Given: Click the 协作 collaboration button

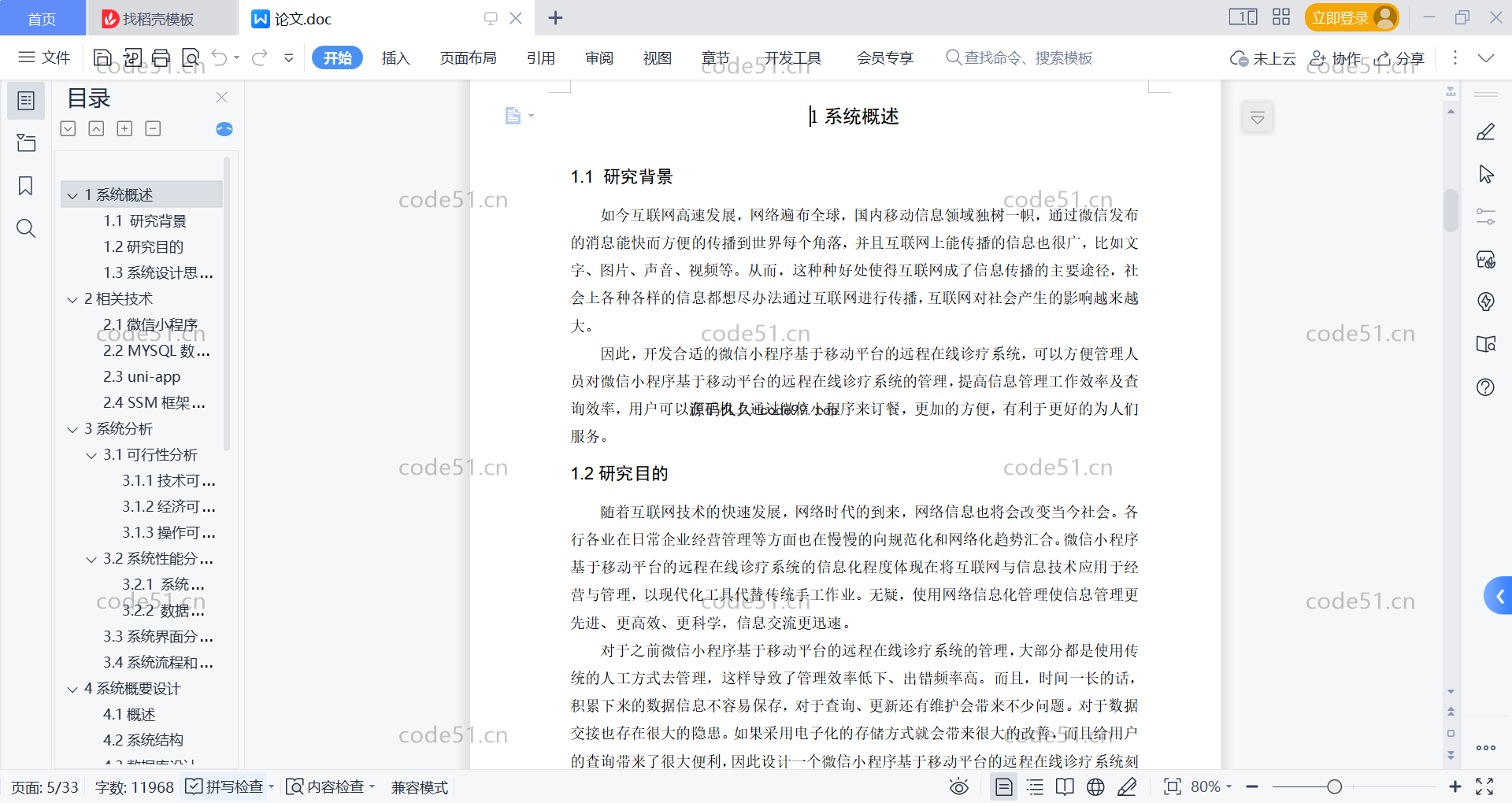Looking at the screenshot, I should point(1336,58).
